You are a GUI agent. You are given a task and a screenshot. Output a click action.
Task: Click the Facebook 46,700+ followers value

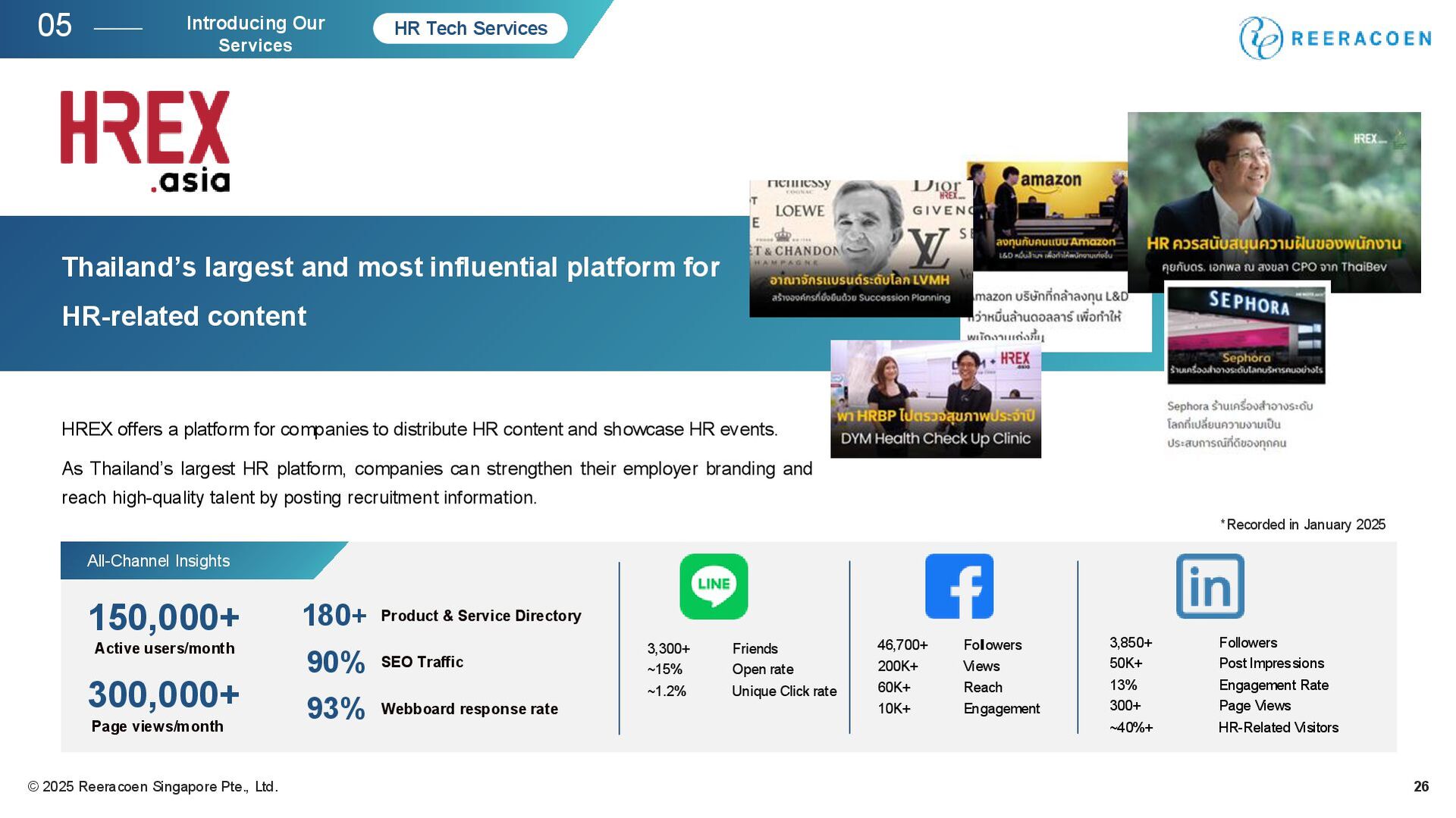(902, 645)
